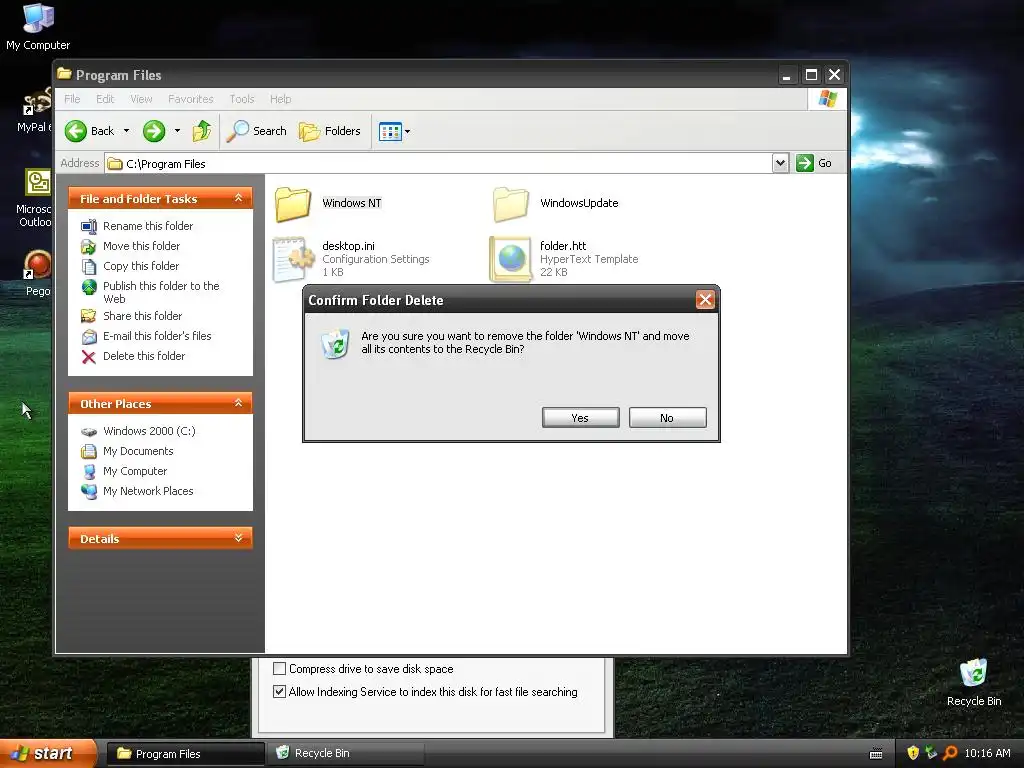This screenshot has width=1024, height=768.
Task: Click the network connection tray icon
Action: [931, 753]
